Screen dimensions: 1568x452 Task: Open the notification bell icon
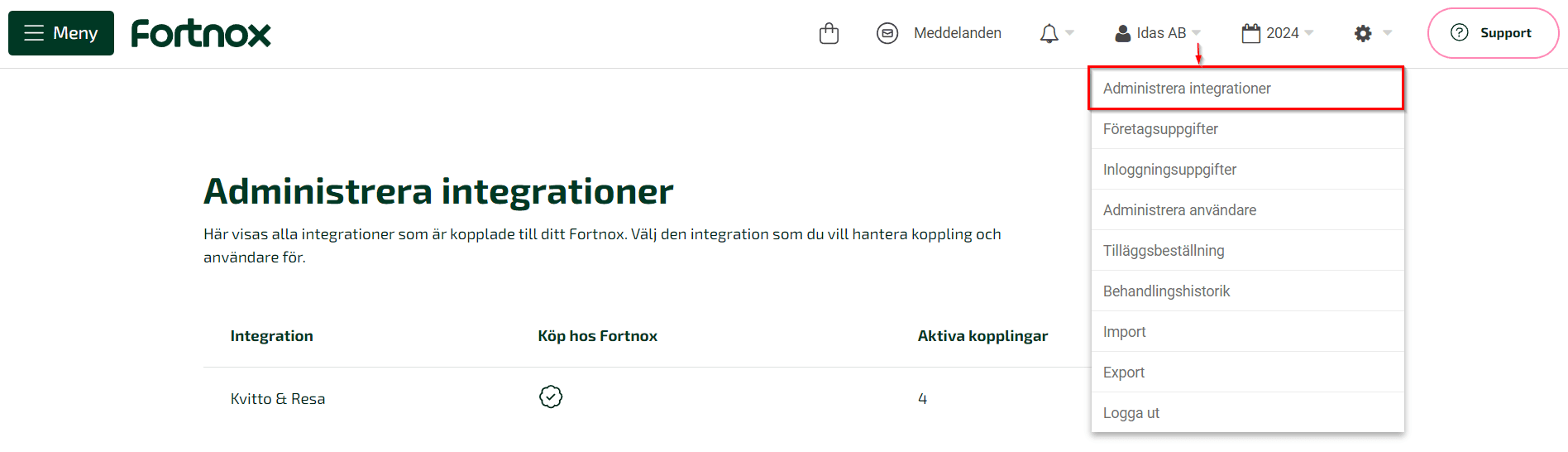click(x=1049, y=33)
